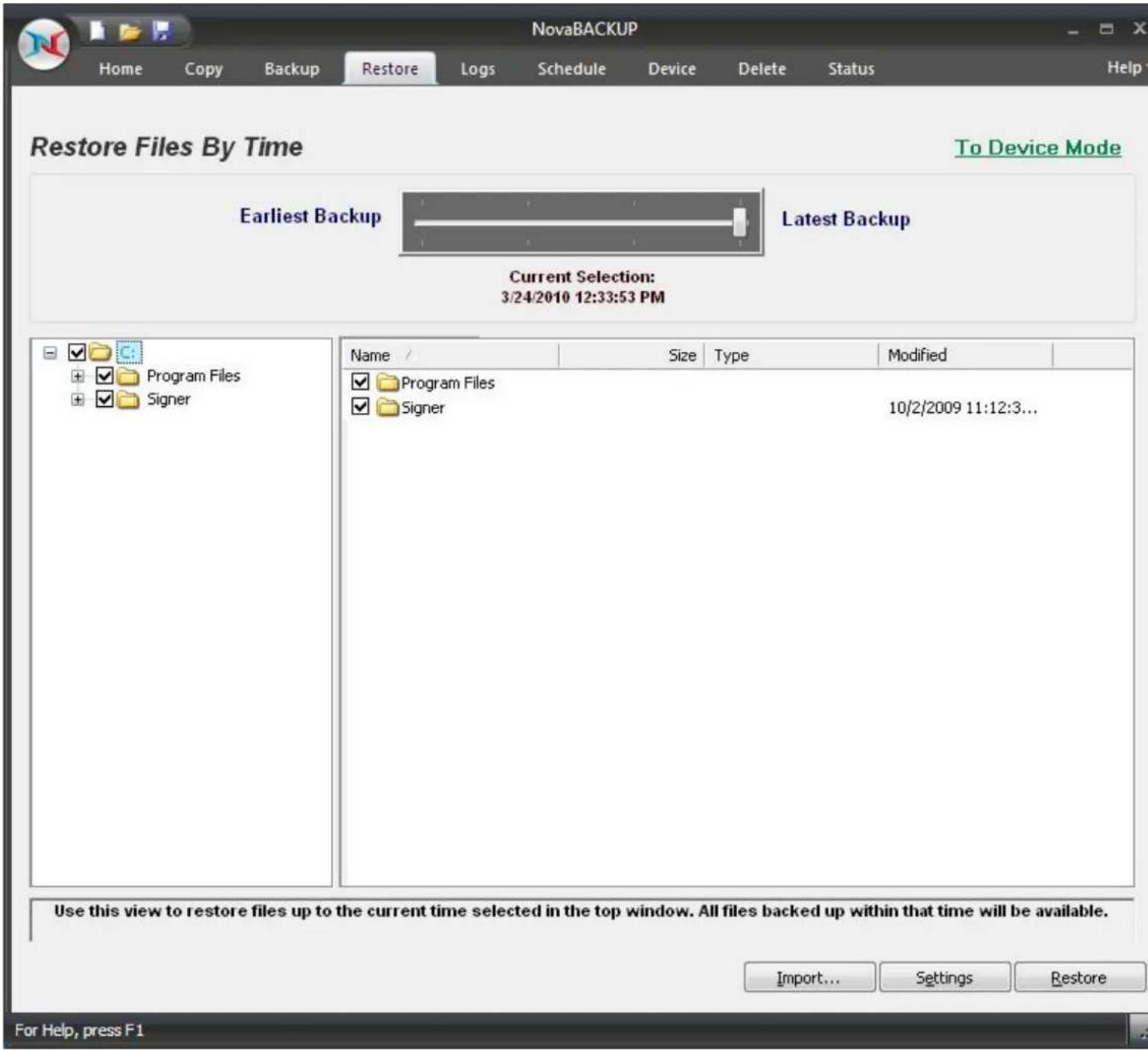Select the C: label in tree
The image size is (1148, 1050).
129,353
